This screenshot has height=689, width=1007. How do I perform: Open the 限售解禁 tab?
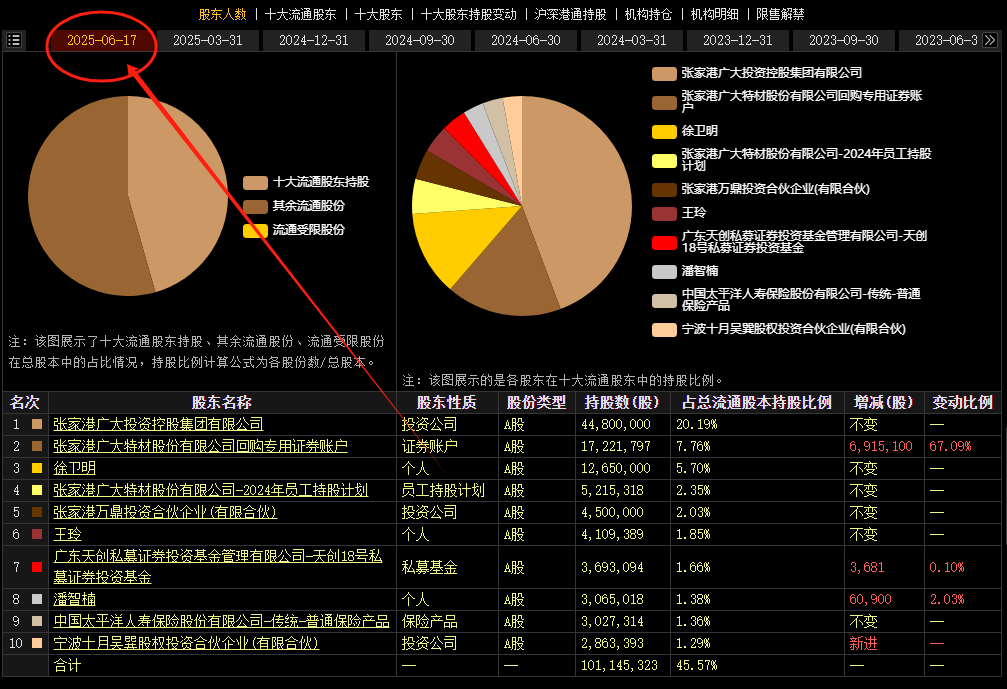click(780, 14)
